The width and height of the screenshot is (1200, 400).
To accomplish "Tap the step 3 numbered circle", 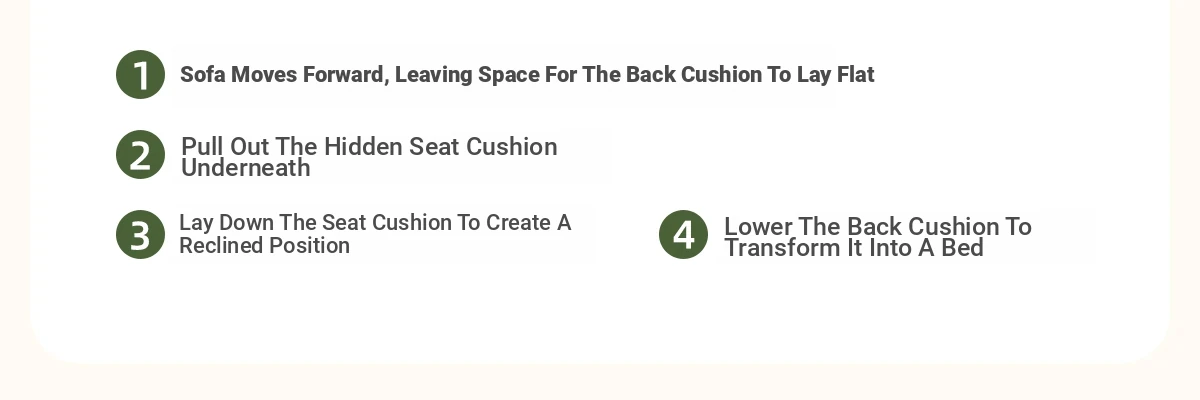I will 140,234.
